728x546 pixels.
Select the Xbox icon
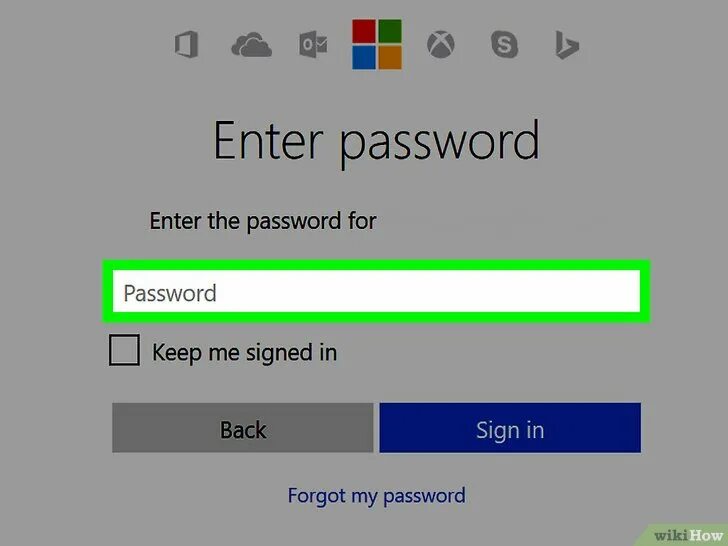click(441, 45)
